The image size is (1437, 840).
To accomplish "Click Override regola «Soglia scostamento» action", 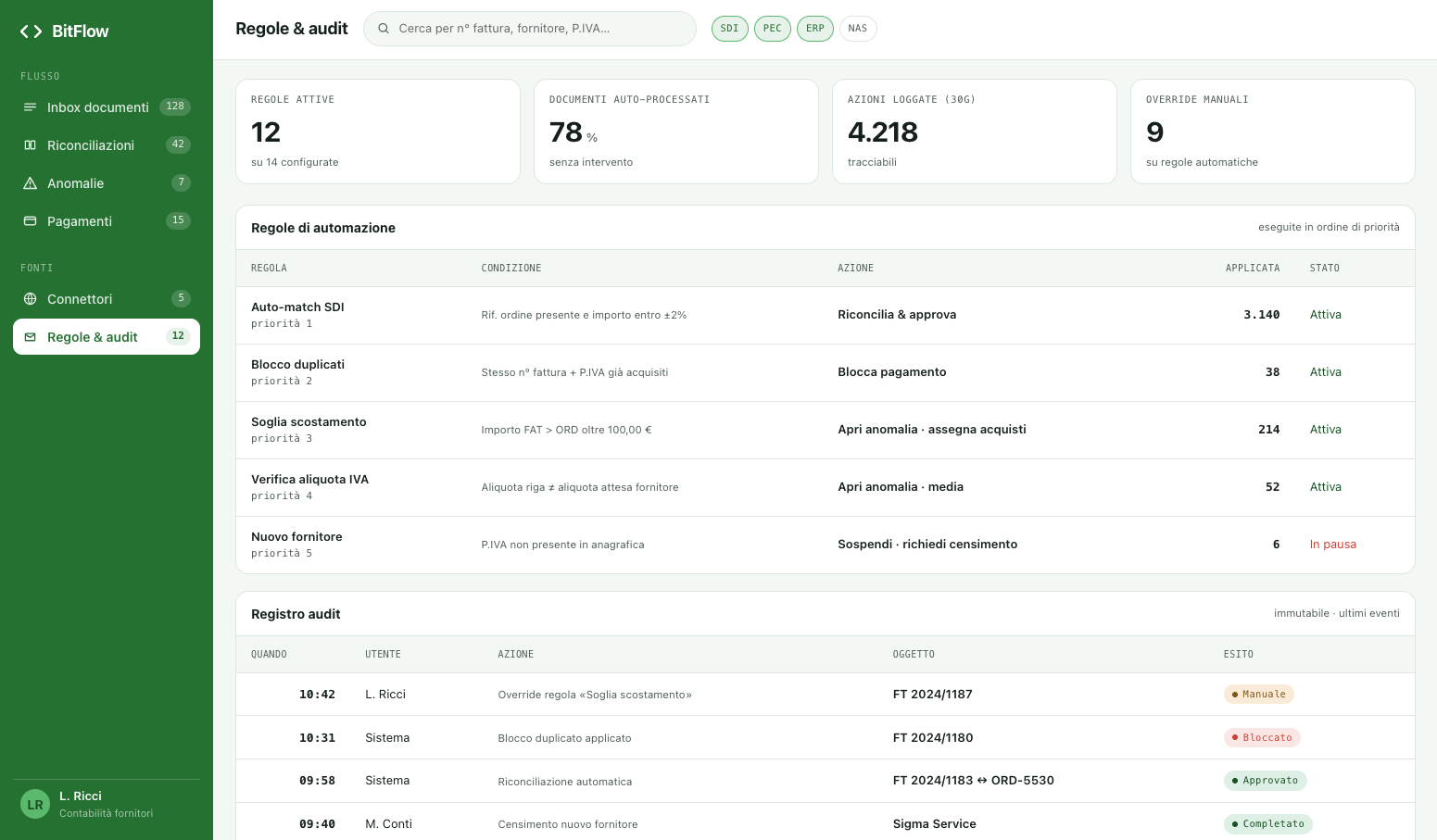I will (595, 695).
